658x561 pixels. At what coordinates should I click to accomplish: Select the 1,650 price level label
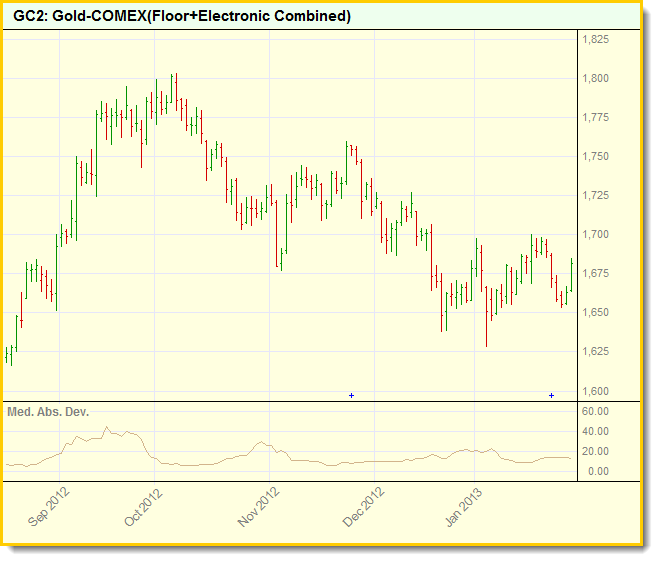[596, 313]
